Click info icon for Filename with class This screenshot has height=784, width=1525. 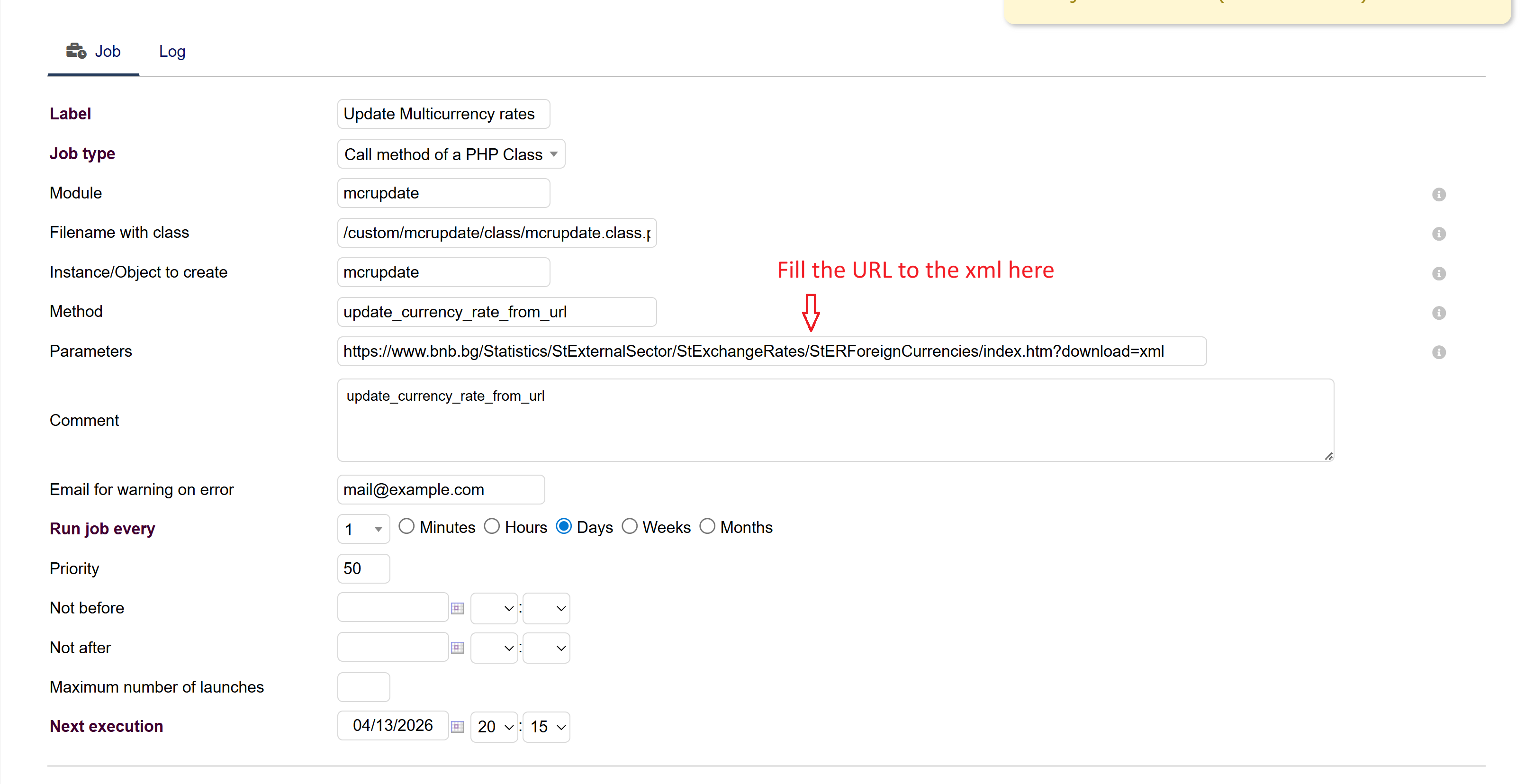[1439, 234]
